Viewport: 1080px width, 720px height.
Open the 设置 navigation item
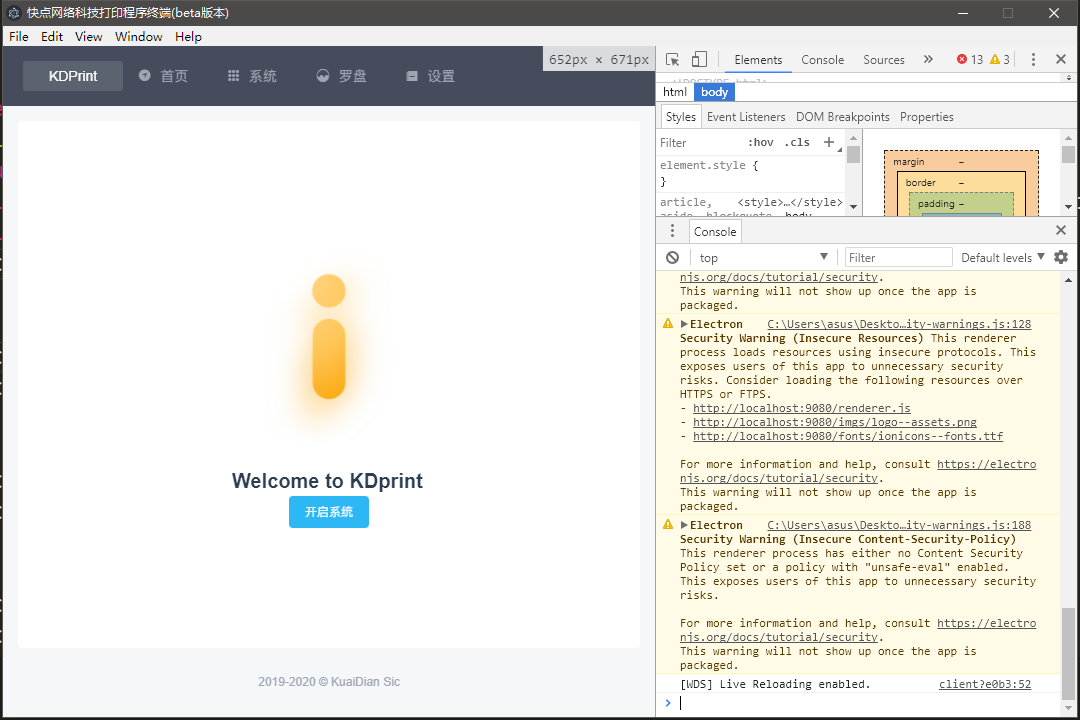tap(430, 76)
